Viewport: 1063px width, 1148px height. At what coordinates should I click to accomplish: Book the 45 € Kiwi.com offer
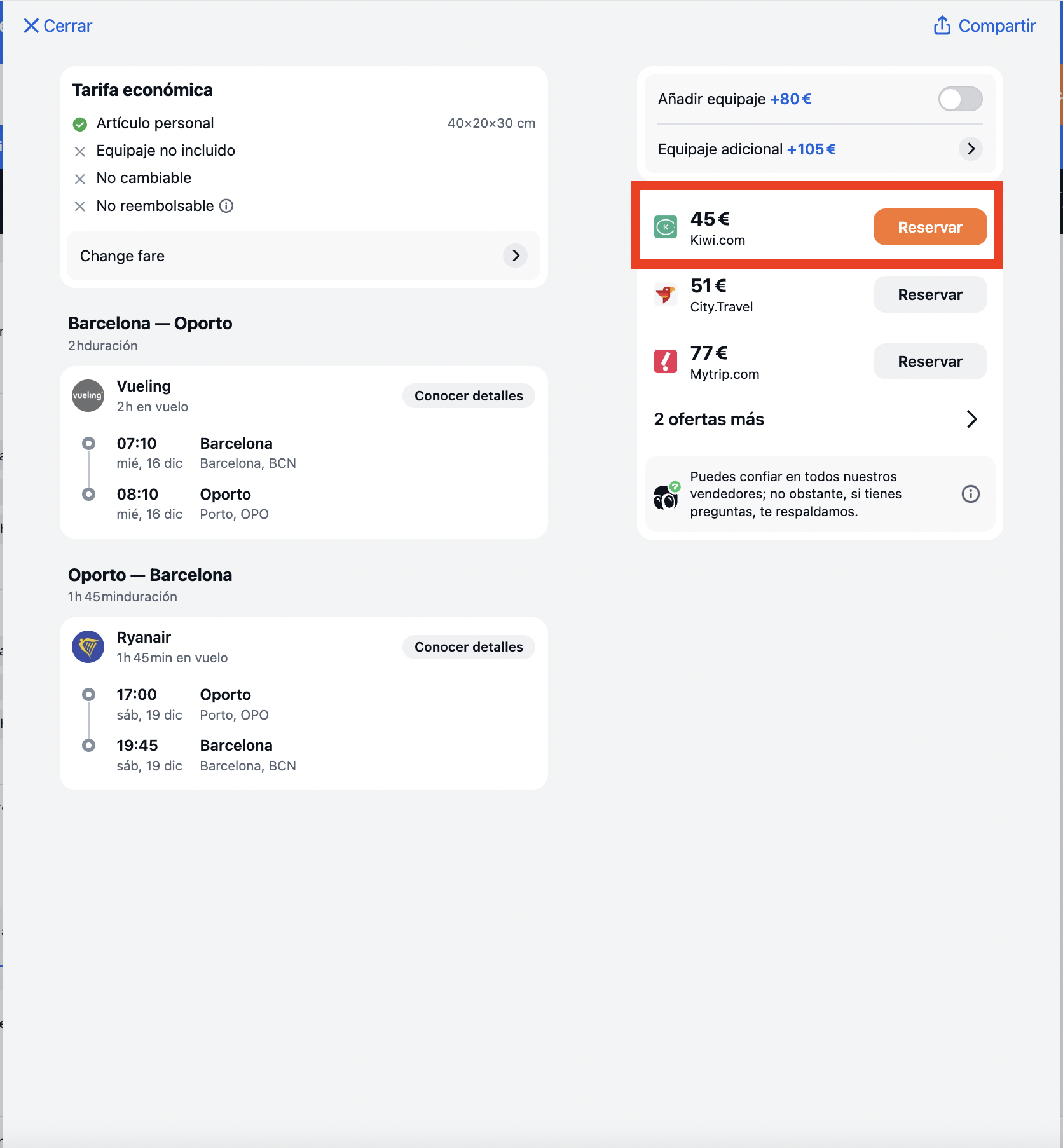click(x=929, y=227)
